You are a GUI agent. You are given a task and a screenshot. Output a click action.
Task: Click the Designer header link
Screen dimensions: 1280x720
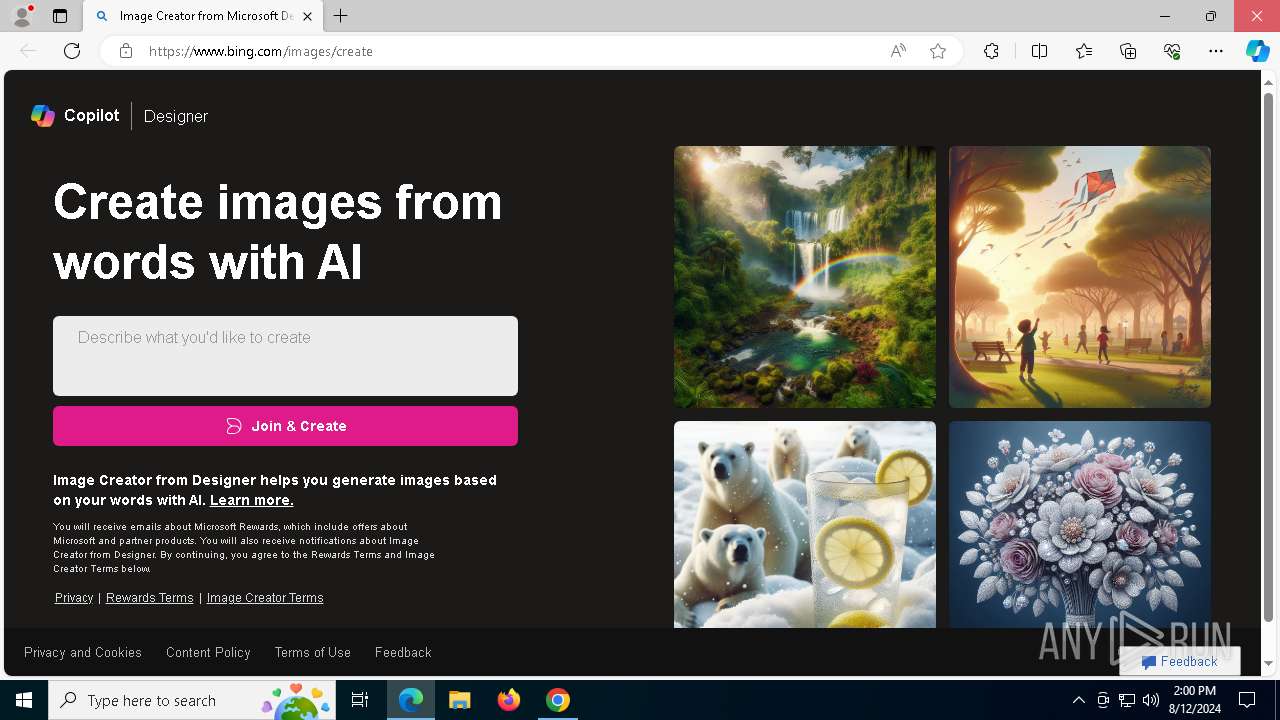[176, 116]
